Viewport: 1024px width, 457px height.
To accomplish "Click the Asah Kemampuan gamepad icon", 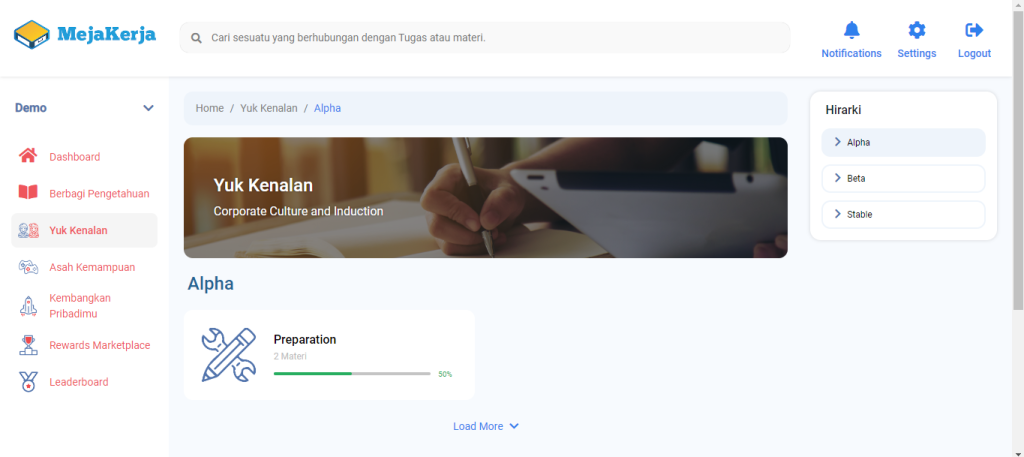I will (x=28, y=266).
